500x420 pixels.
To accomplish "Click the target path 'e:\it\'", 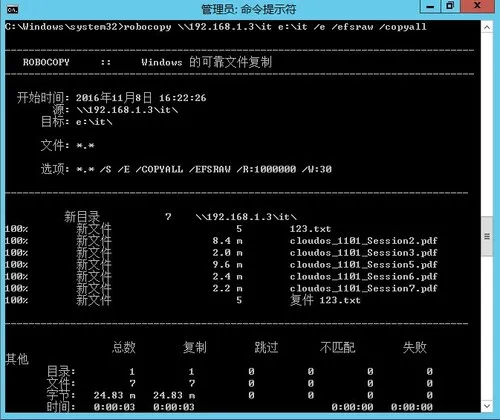I will [x=94, y=122].
